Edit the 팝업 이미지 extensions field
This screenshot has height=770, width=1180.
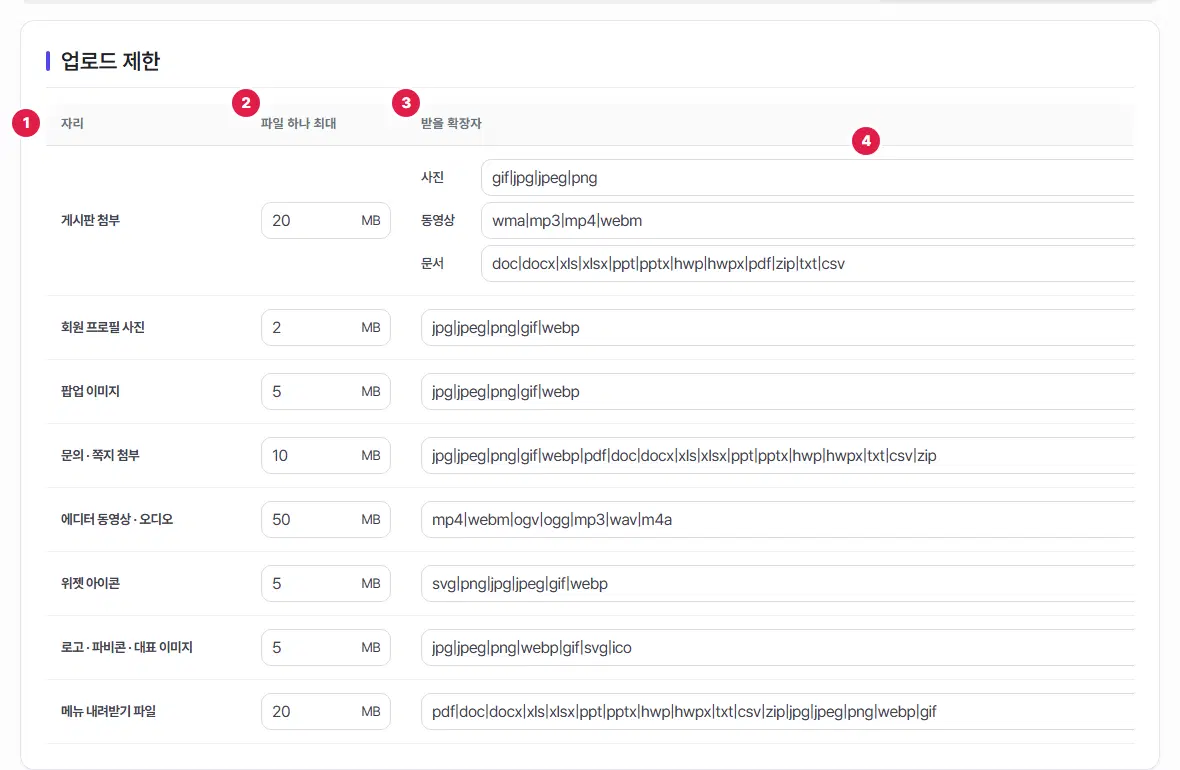777,391
